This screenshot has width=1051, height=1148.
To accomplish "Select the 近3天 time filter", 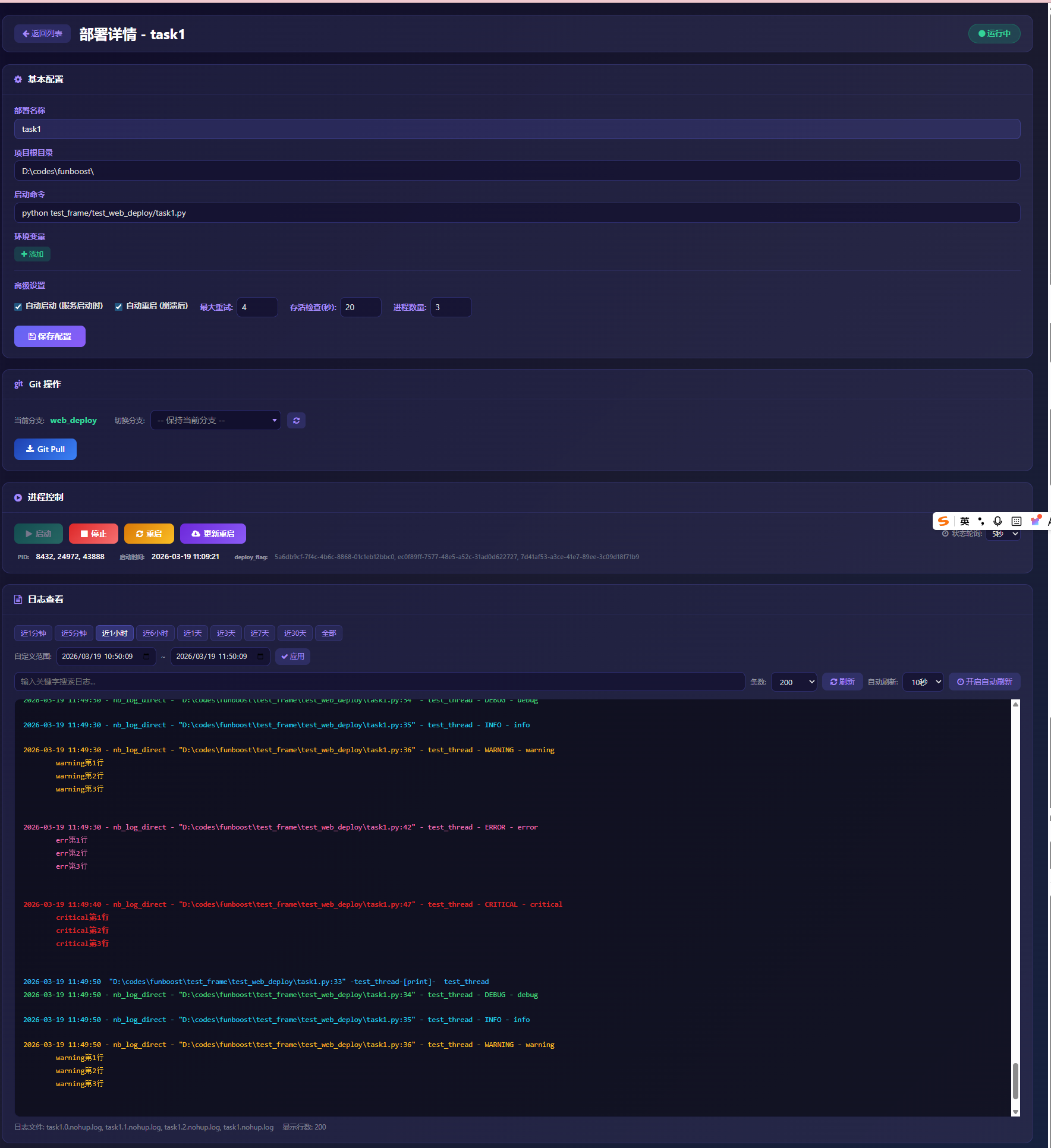I will click(226, 633).
